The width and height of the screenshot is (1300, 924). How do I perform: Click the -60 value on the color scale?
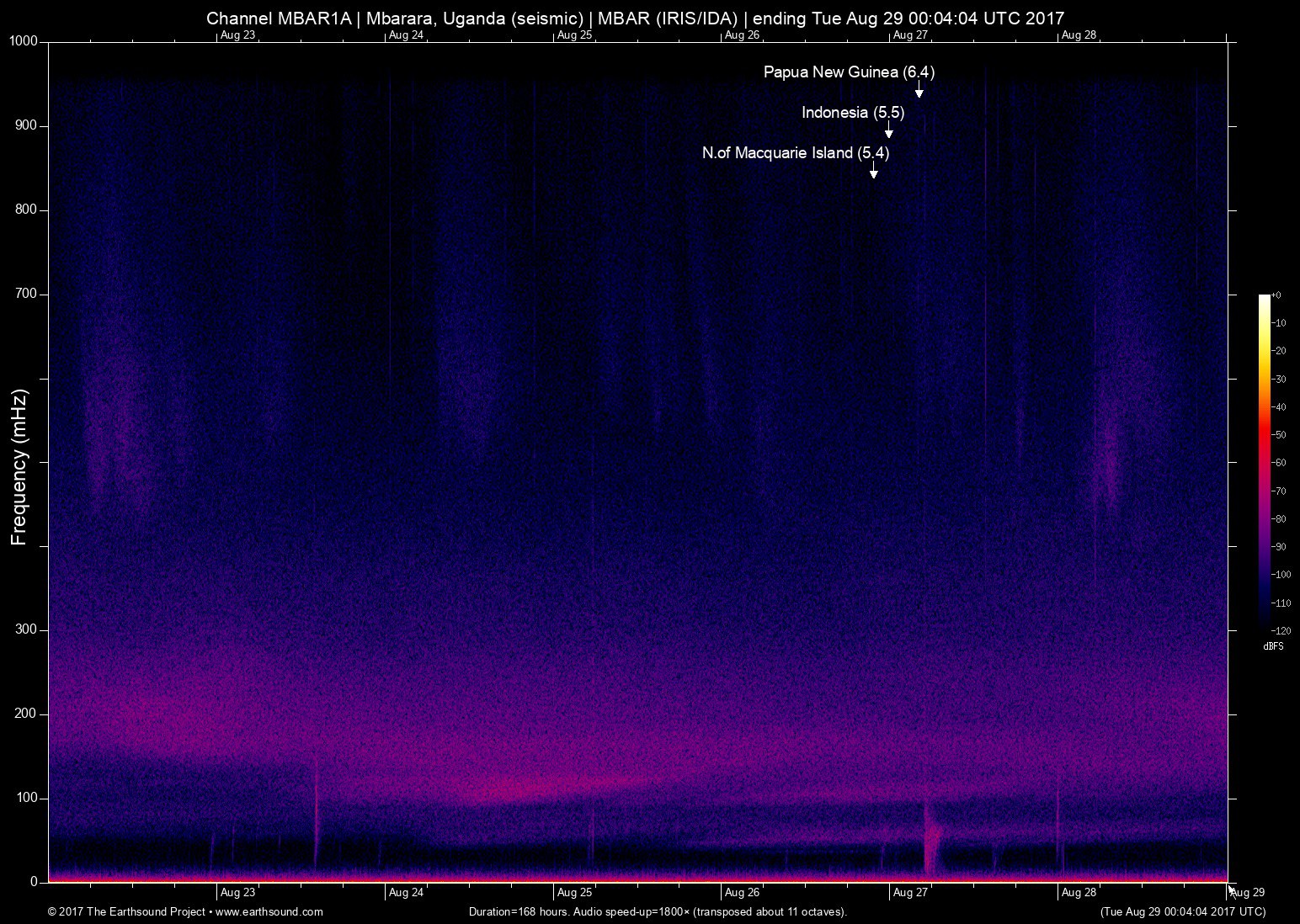pyautogui.click(x=1279, y=463)
